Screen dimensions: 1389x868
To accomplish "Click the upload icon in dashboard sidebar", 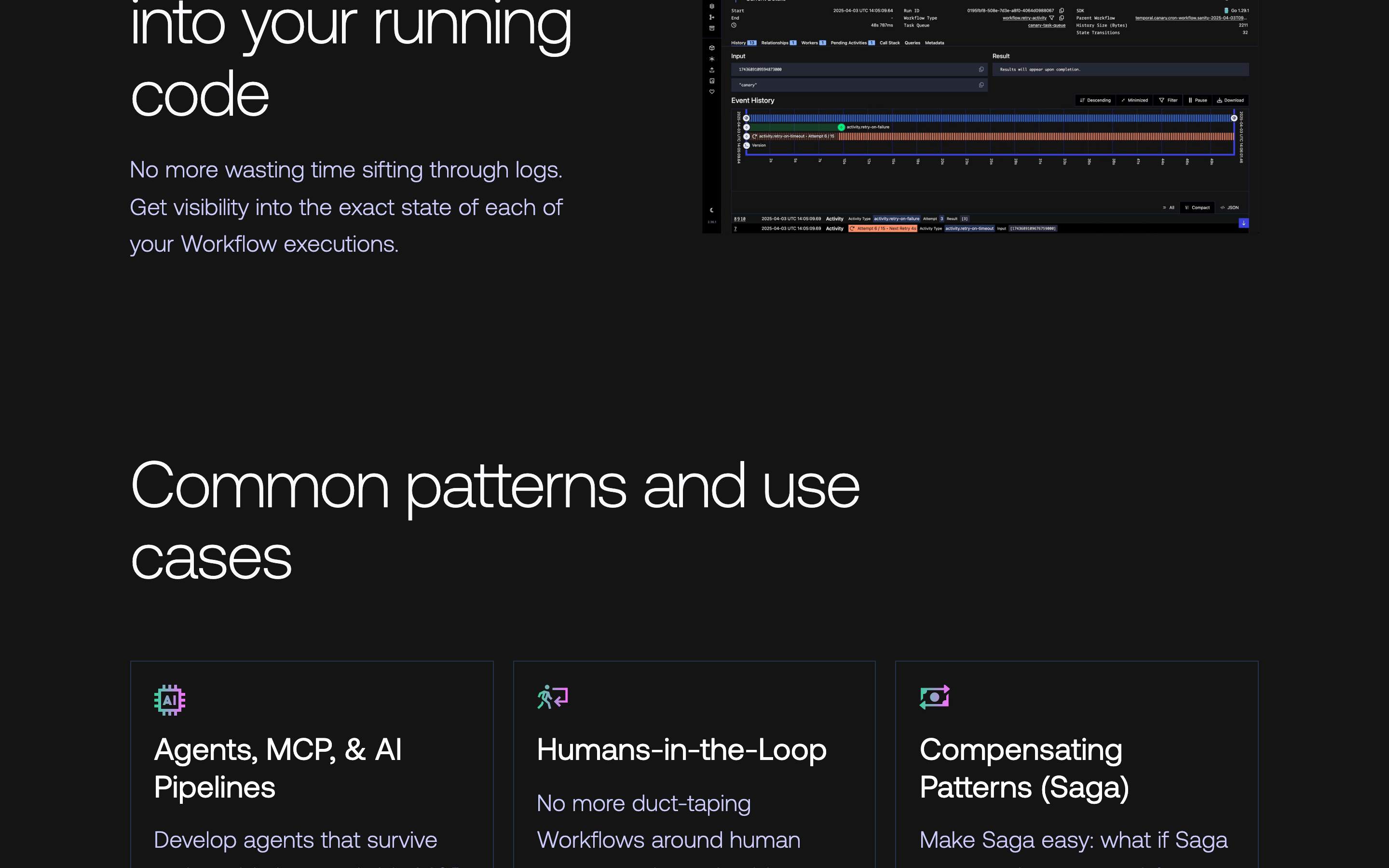I will (712, 70).
